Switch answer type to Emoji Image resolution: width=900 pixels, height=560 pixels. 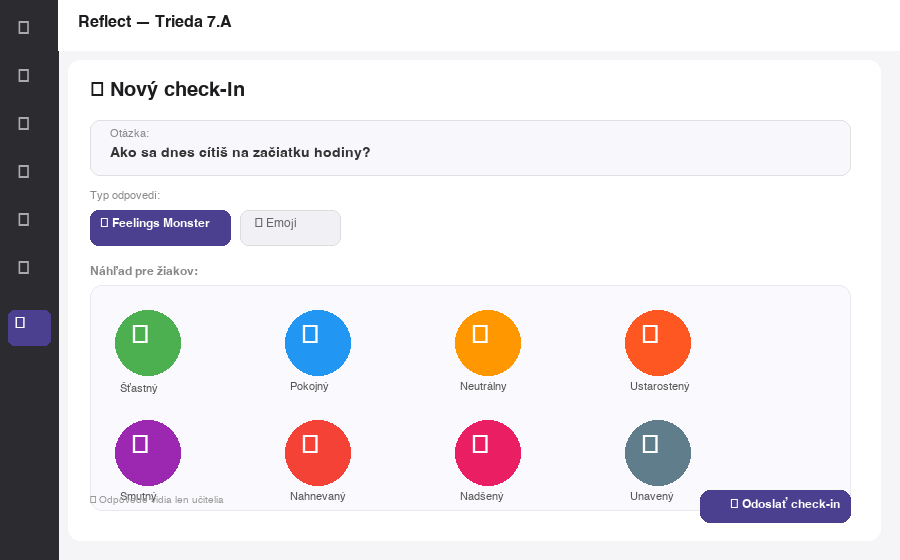290,227
